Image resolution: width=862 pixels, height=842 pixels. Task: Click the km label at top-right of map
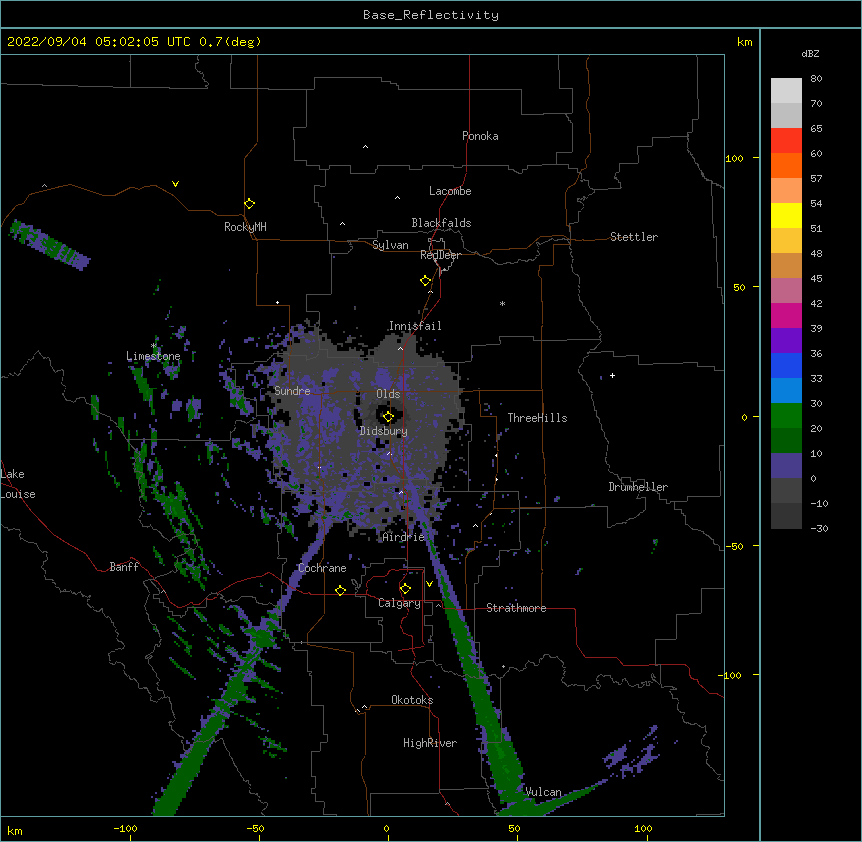[x=745, y=42]
